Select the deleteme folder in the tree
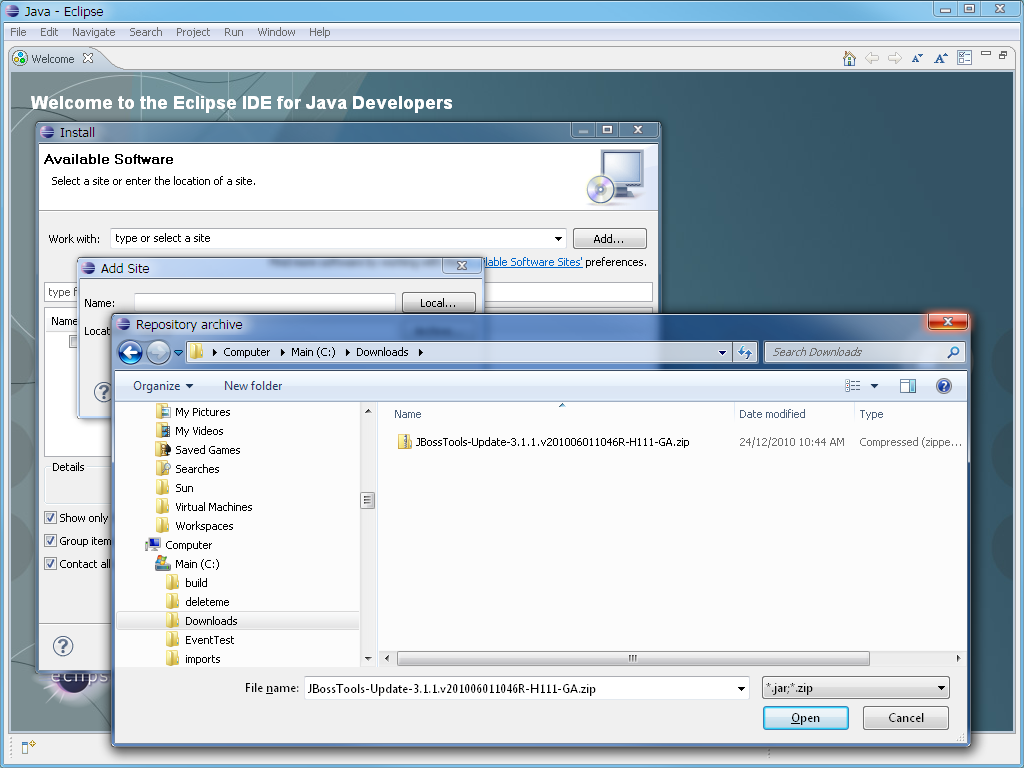Image resolution: width=1024 pixels, height=768 pixels. pos(207,601)
